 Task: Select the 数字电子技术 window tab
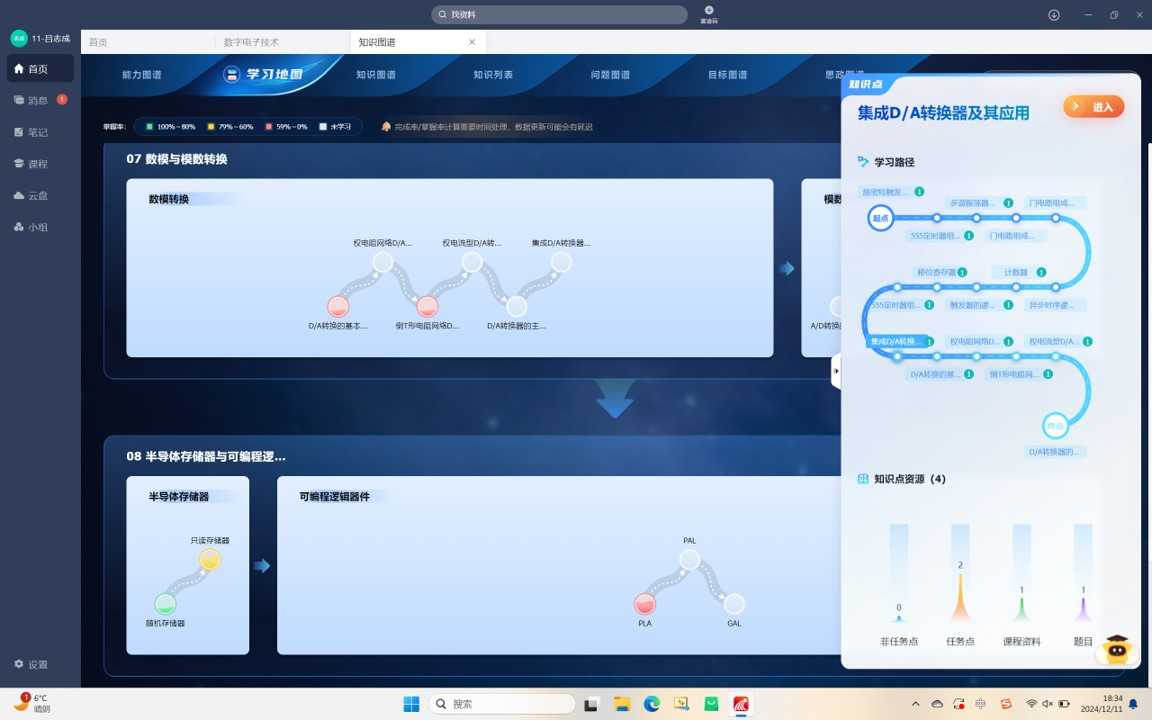point(251,42)
